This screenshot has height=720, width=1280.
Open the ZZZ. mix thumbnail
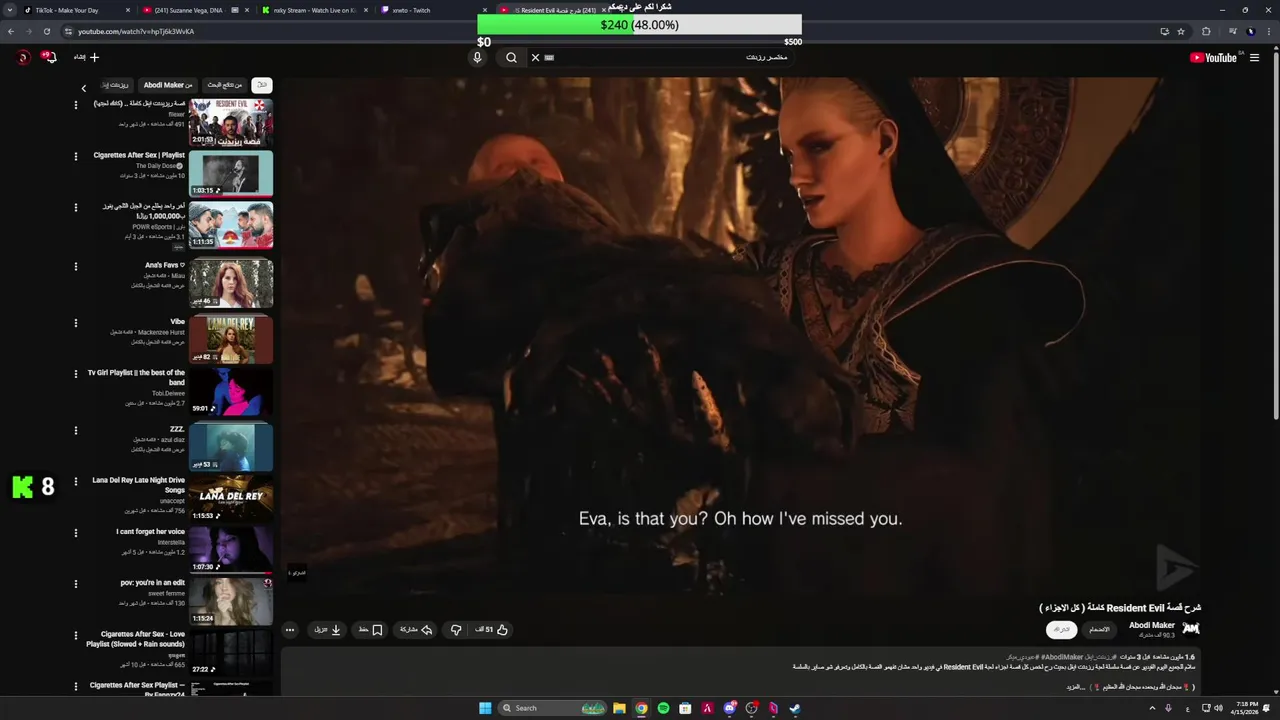pyautogui.click(x=231, y=446)
